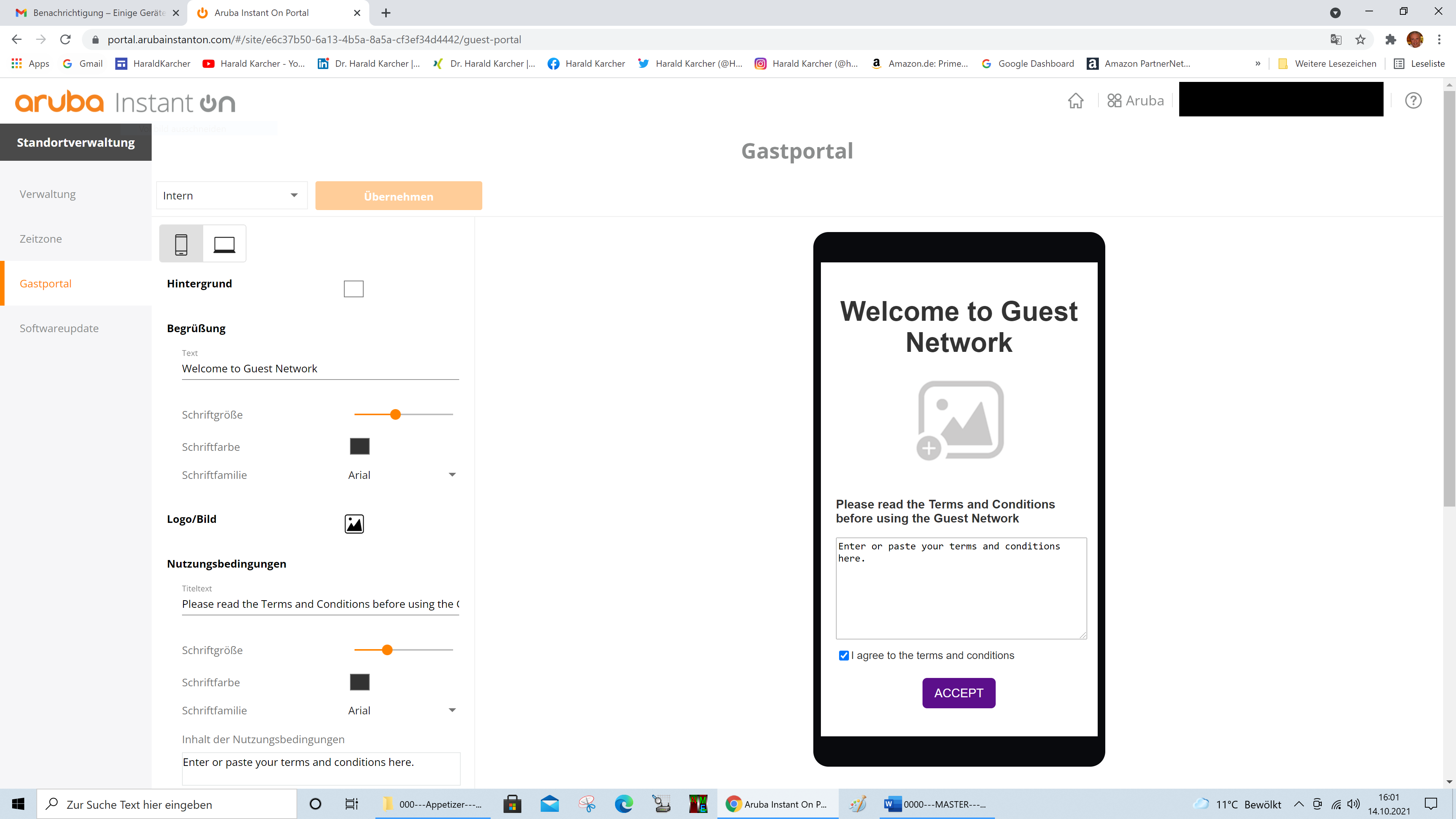
Task: Switch to mobile phone preview
Action: (x=181, y=244)
